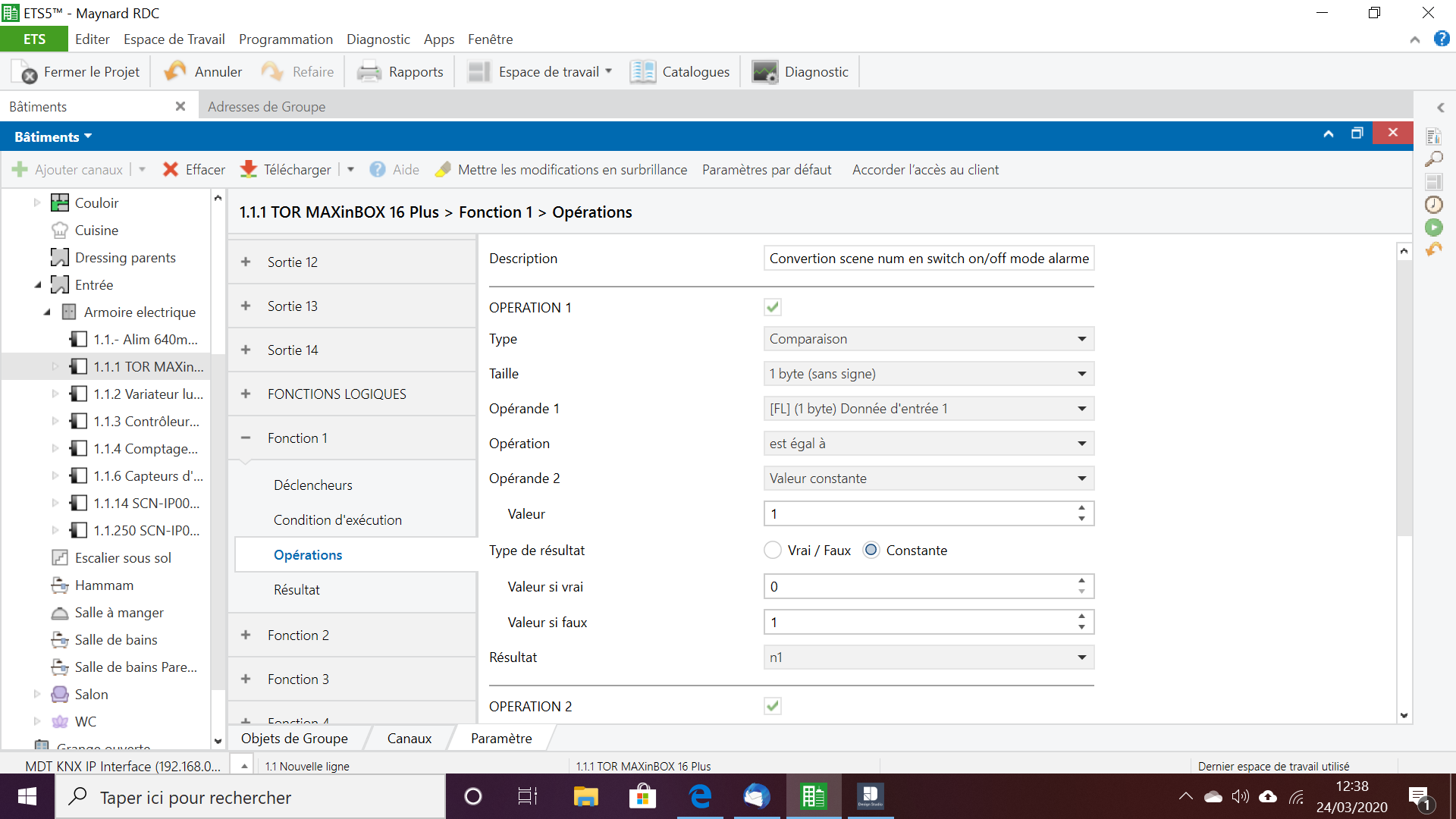Open the Diagnostic monitor icon
Image resolution: width=1456 pixels, height=819 pixels.
tap(764, 72)
